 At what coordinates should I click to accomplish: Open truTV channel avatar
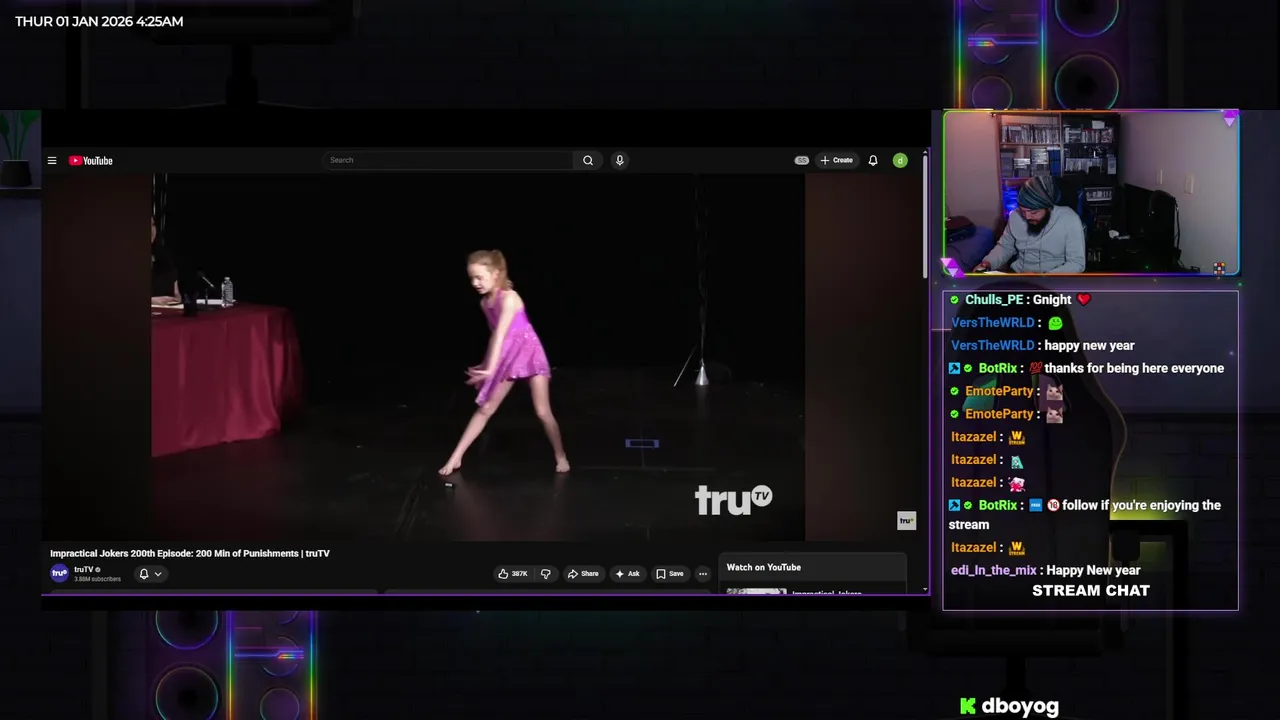[x=60, y=573]
